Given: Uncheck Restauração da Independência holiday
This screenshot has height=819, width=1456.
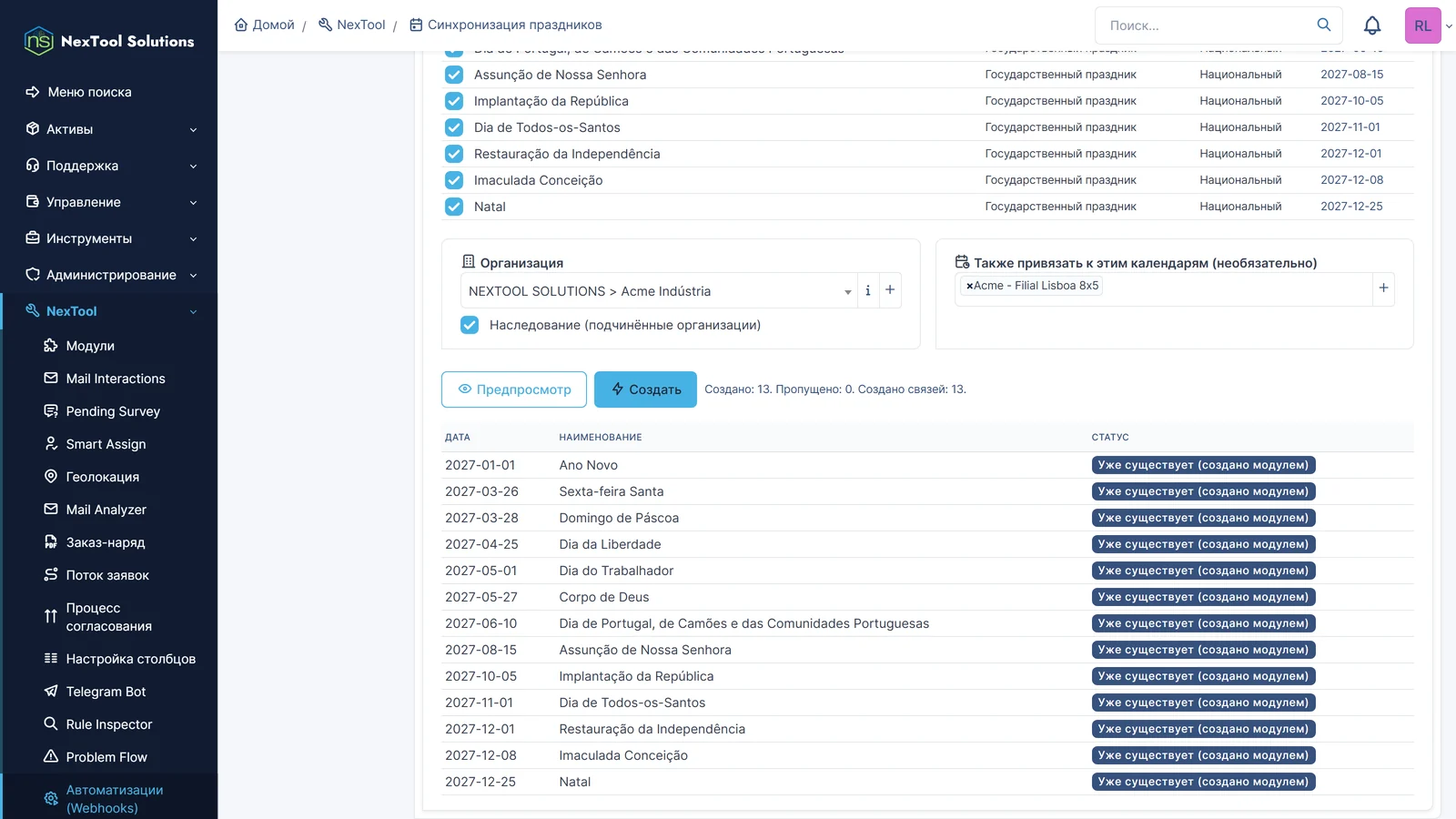Looking at the screenshot, I should [x=454, y=154].
